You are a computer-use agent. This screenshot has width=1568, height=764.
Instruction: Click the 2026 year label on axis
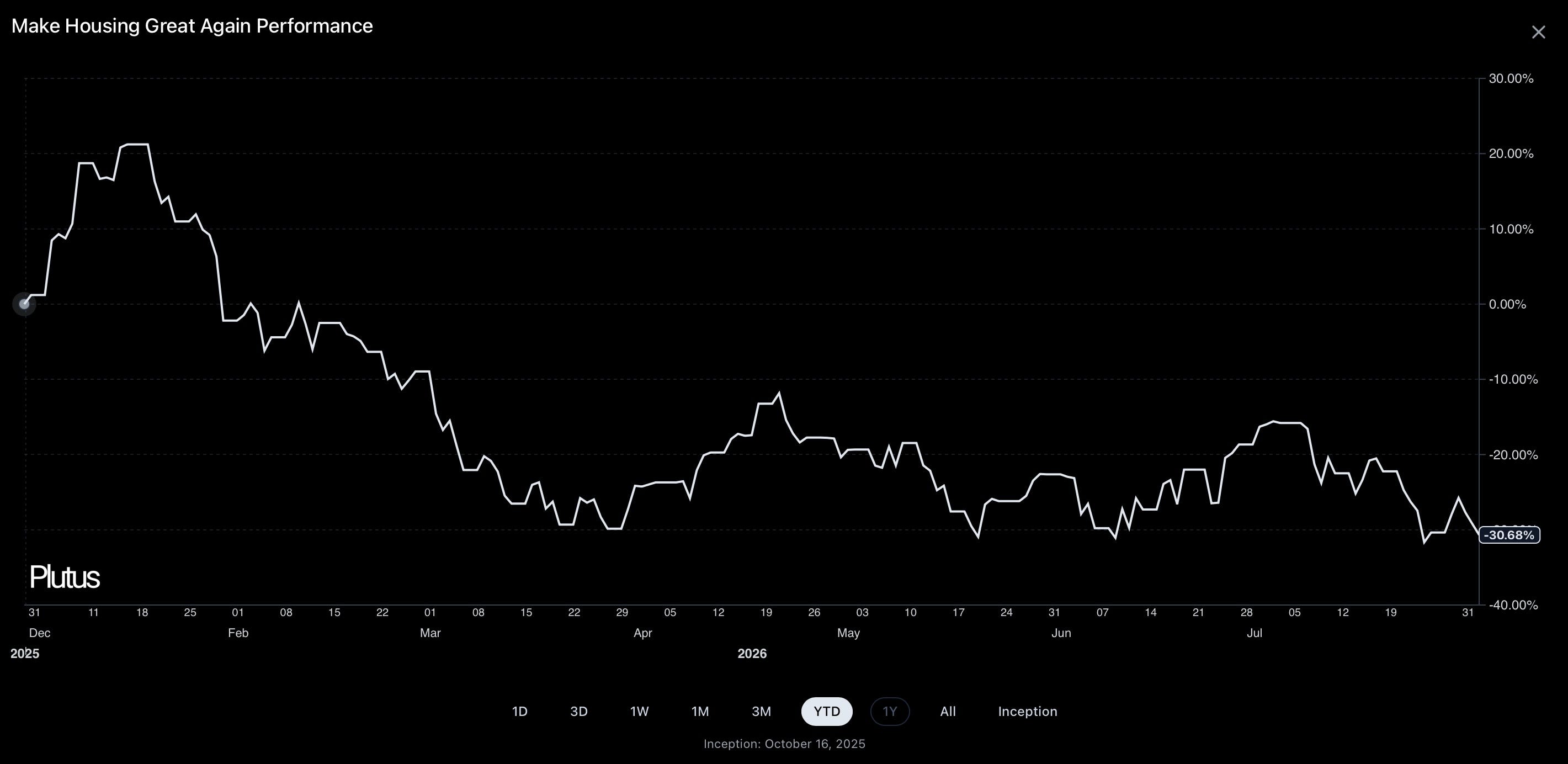pos(752,654)
